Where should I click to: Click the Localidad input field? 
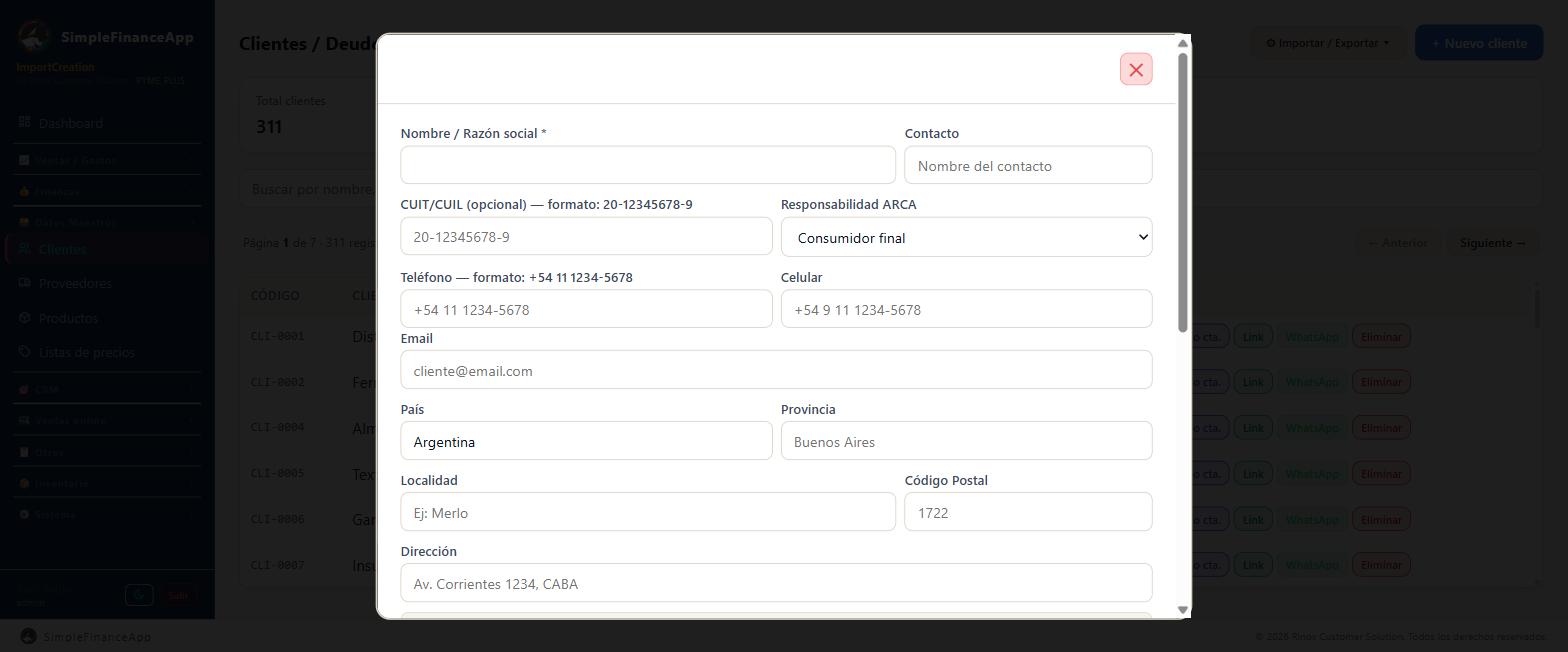[648, 512]
